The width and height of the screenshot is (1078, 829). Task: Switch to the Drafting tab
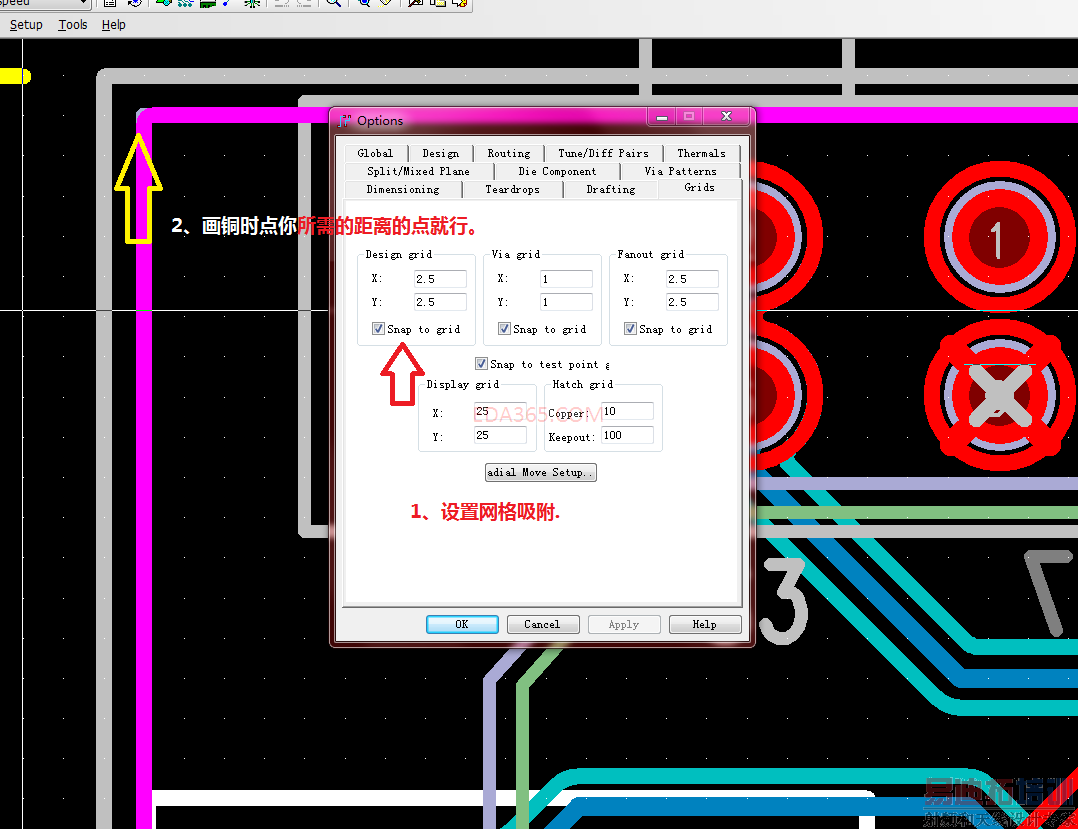[610, 189]
